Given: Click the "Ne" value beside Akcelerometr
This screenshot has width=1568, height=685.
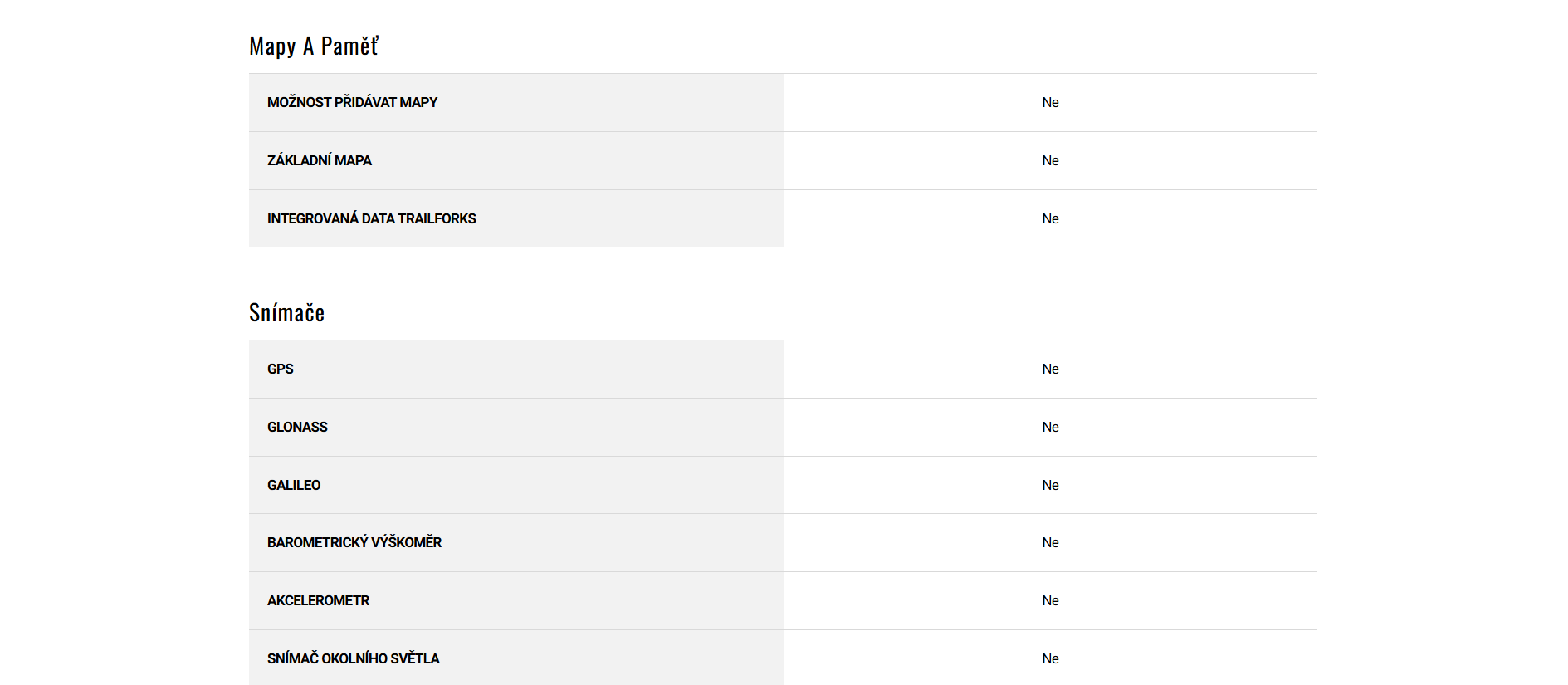Looking at the screenshot, I should pyautogui.click(x=1050, y=600).
